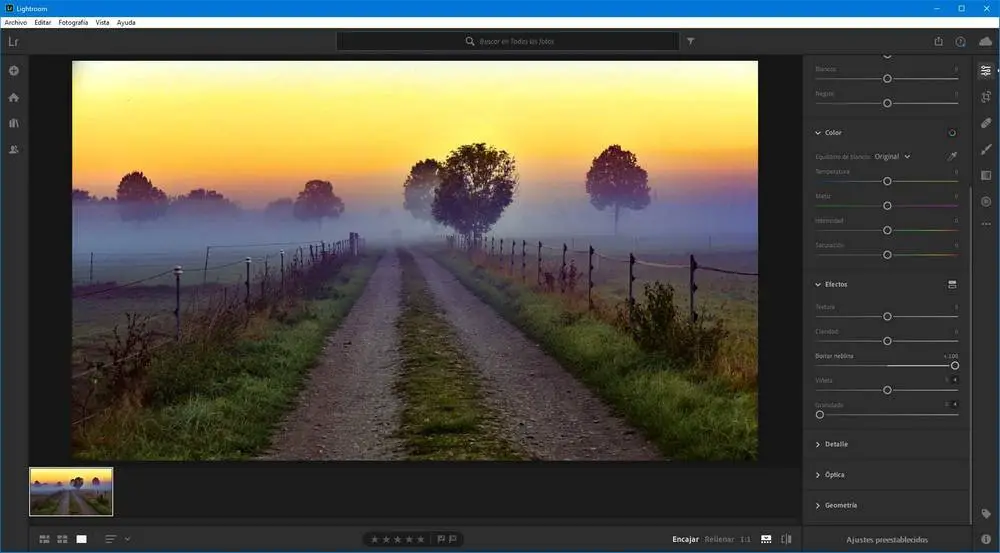Viewport: 1000px width, 553px height.
Task: Click the Share export icon
Action: [938, 41]
